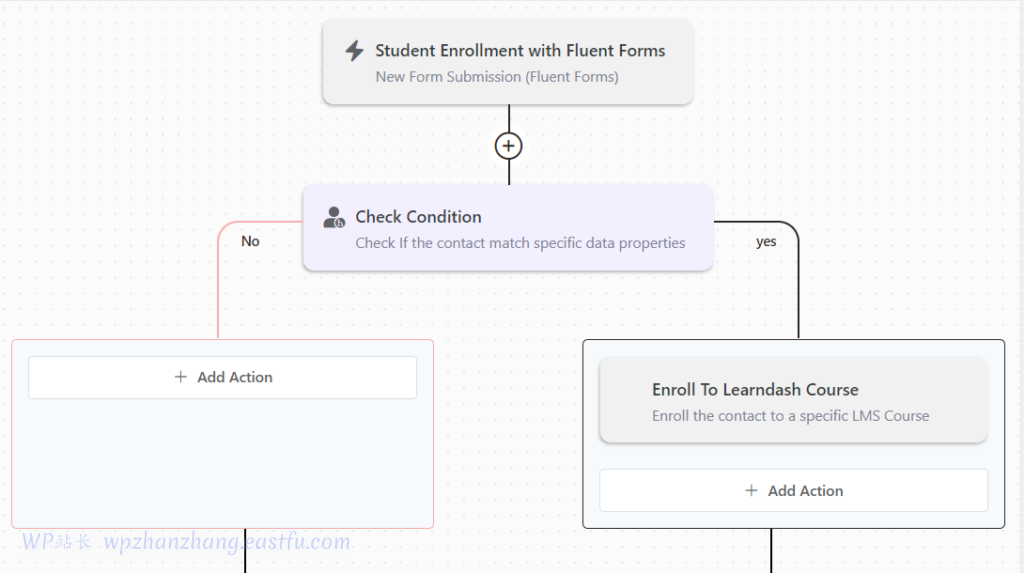Click the lightning bolt trigger icon

(x=354, y=51)
